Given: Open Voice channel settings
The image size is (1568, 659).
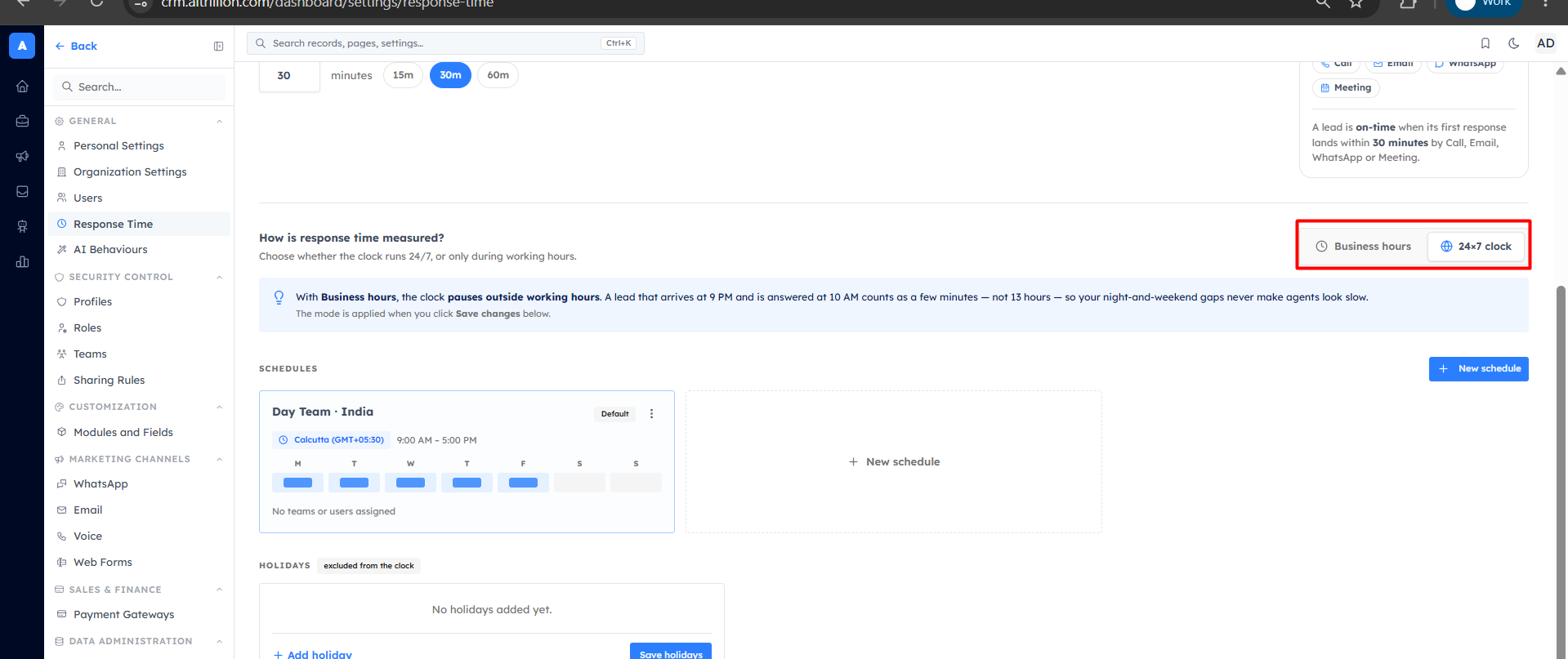Looking at the screenshot, I should pyautogui.click(x=139, y=537).
